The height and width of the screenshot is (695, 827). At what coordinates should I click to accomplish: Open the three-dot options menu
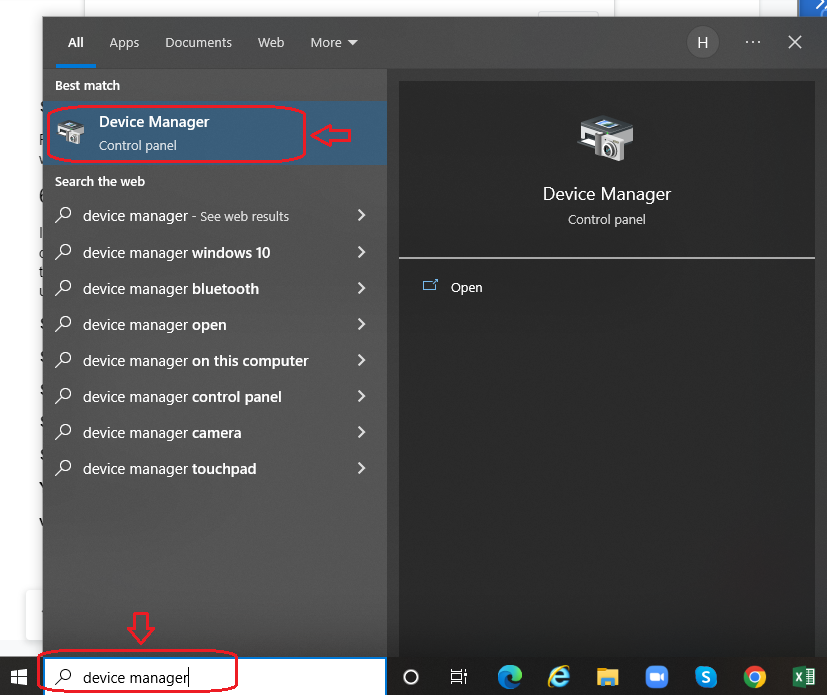[753, 42]
